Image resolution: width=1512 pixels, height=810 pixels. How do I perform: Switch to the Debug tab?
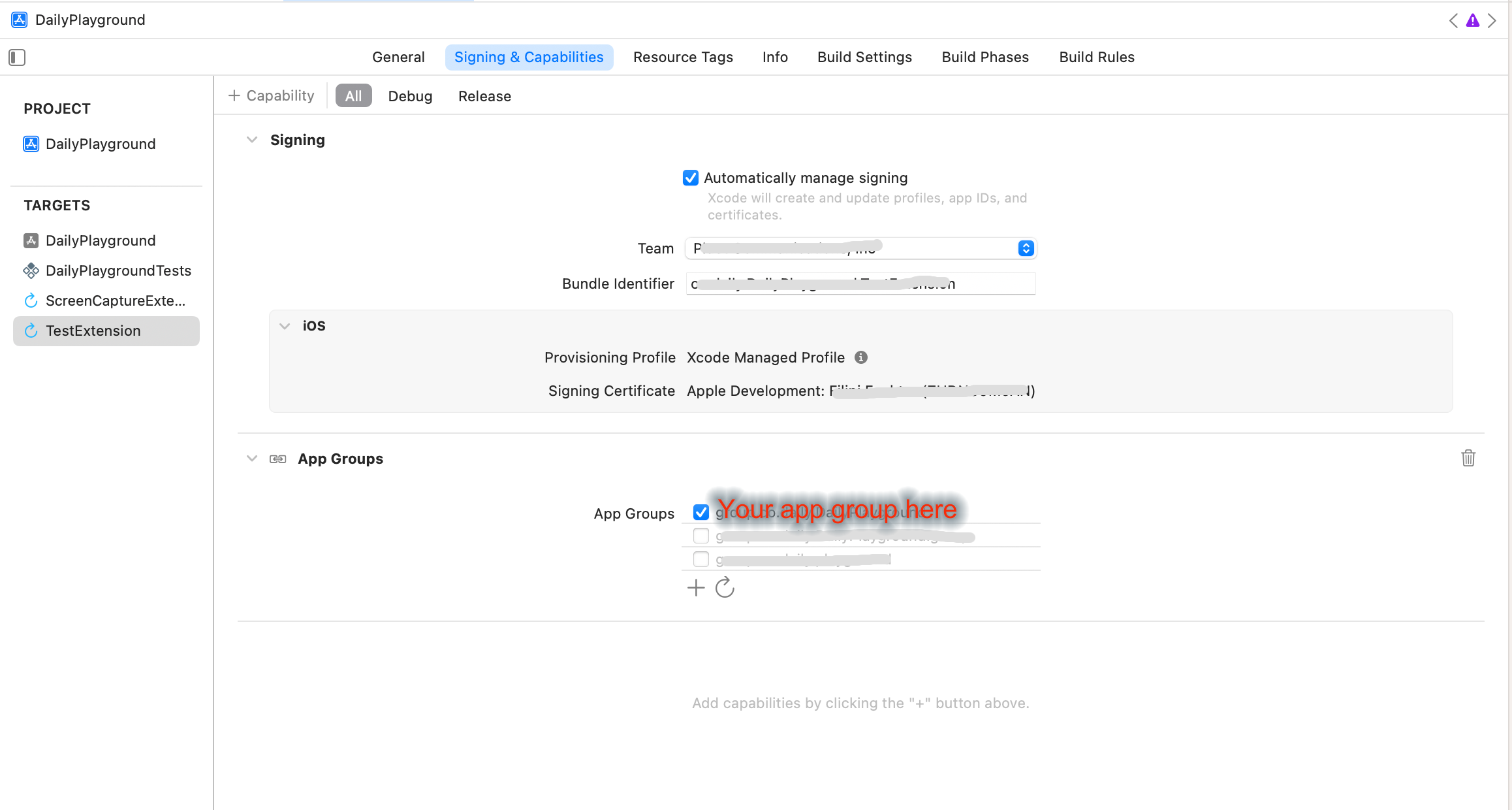point(410,96)
